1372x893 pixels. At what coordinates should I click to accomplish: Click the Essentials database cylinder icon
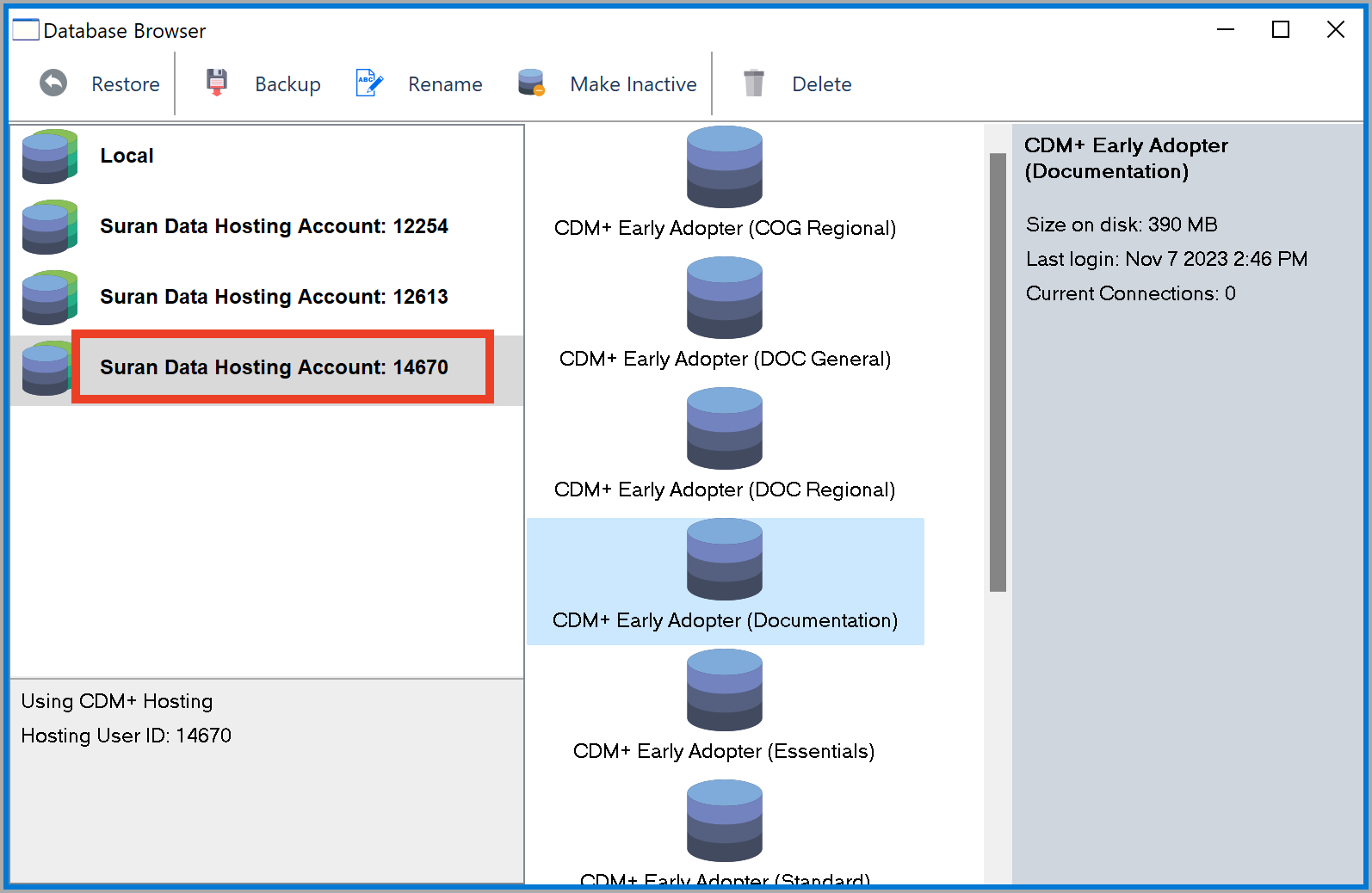click(724, 691)
